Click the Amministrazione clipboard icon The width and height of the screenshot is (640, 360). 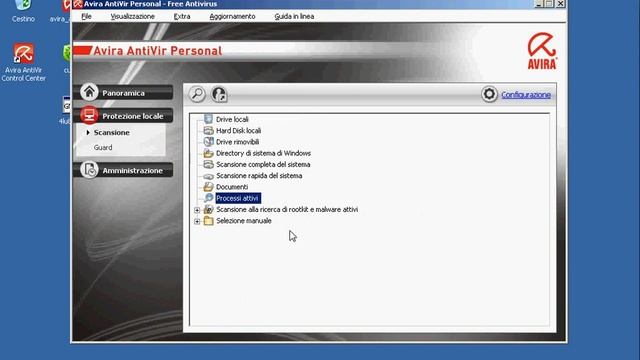(x=89, y=170)
